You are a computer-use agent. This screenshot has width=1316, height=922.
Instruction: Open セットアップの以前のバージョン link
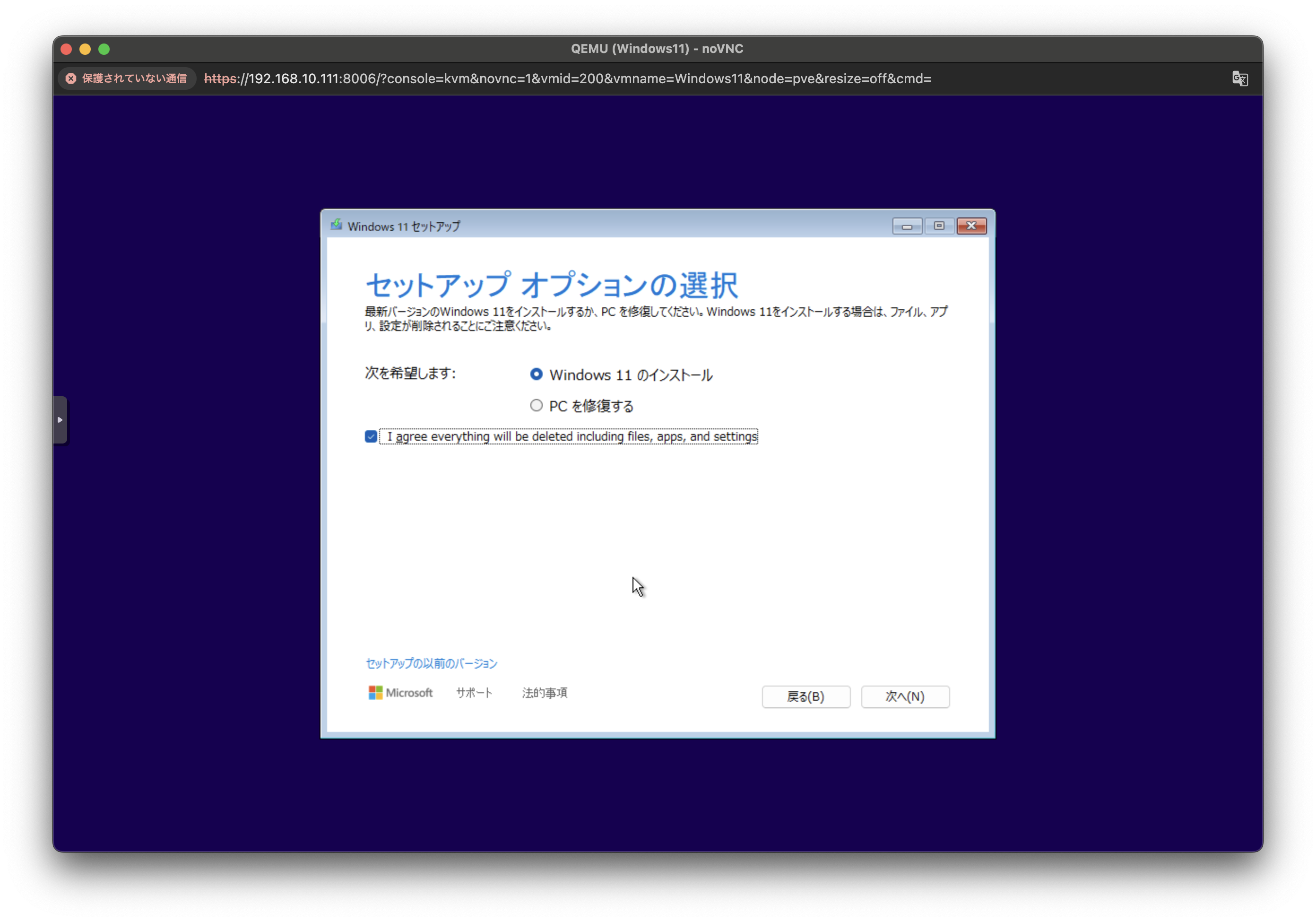click(431, 663)
